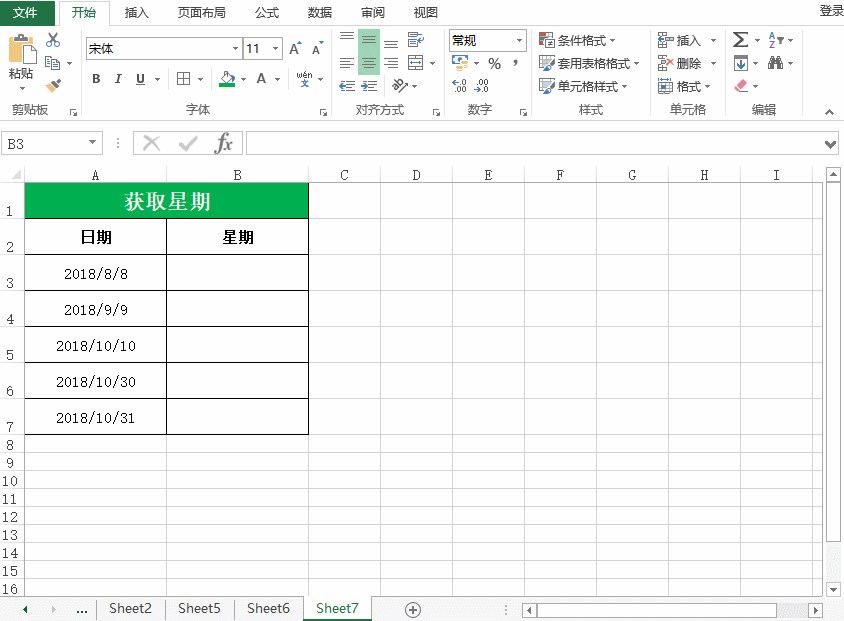The width and height of the screenshot is (844, 621).
Task: Click the Increase Decimal icon
Action: click(x=458, y=84)
